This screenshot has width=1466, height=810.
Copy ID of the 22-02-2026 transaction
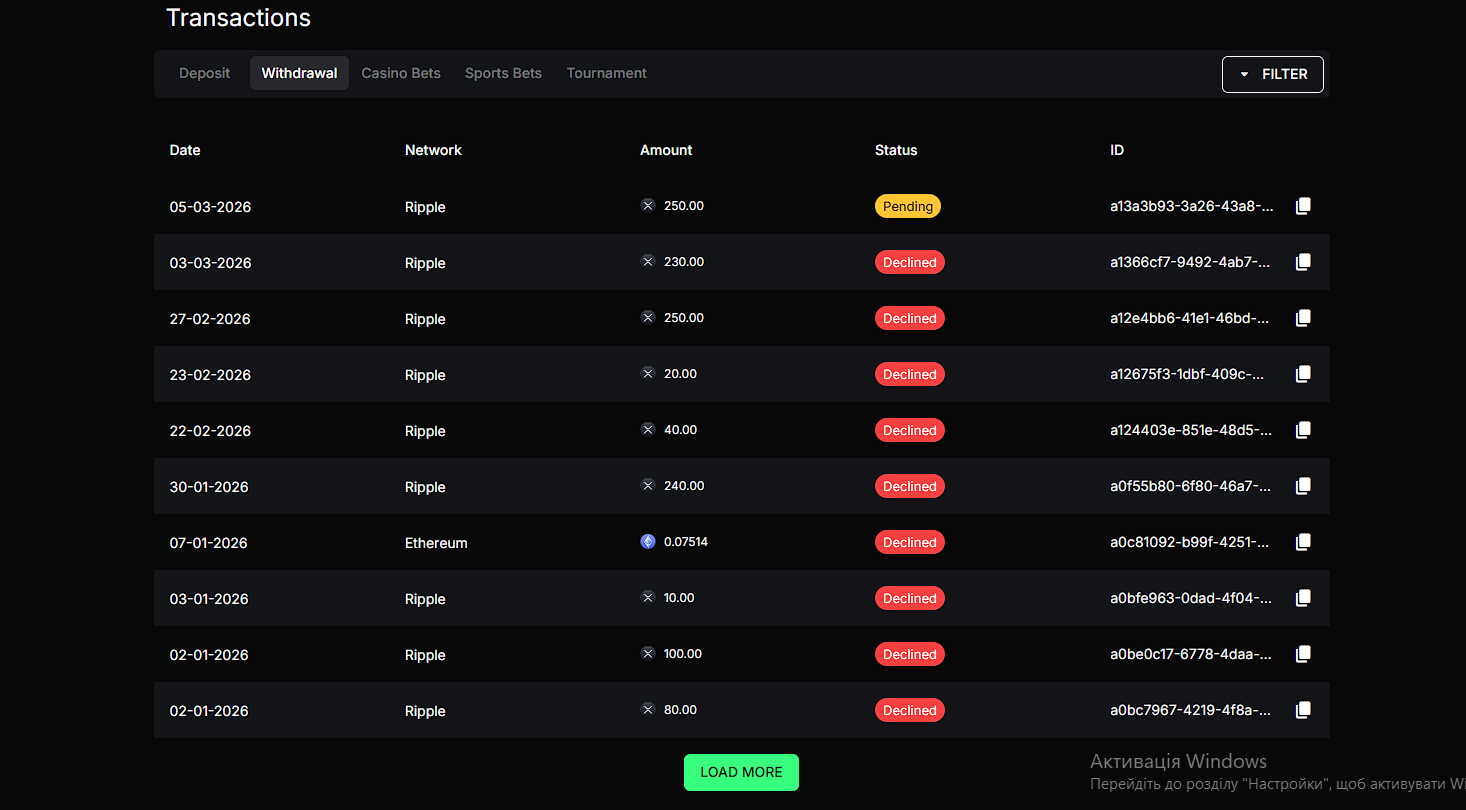coord(1302,430)
